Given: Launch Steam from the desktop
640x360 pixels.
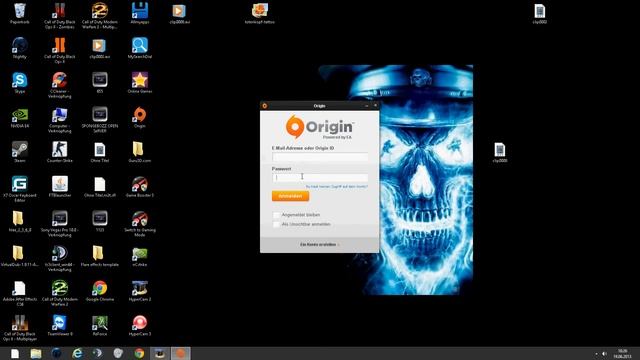Looking at the screenshot, I should [20, 152].
